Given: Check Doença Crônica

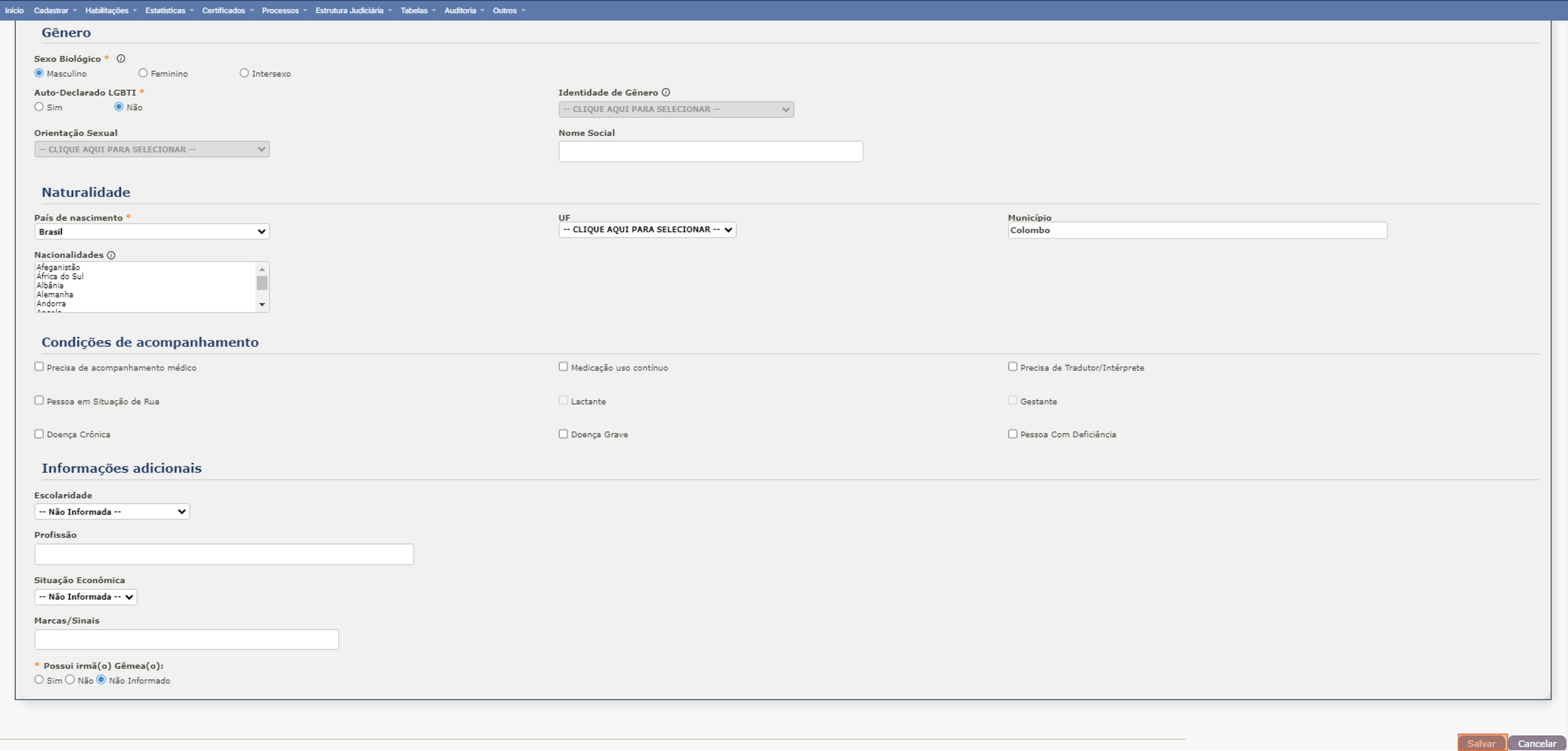Looking at the screenshot, I should [x=39, y=434].
